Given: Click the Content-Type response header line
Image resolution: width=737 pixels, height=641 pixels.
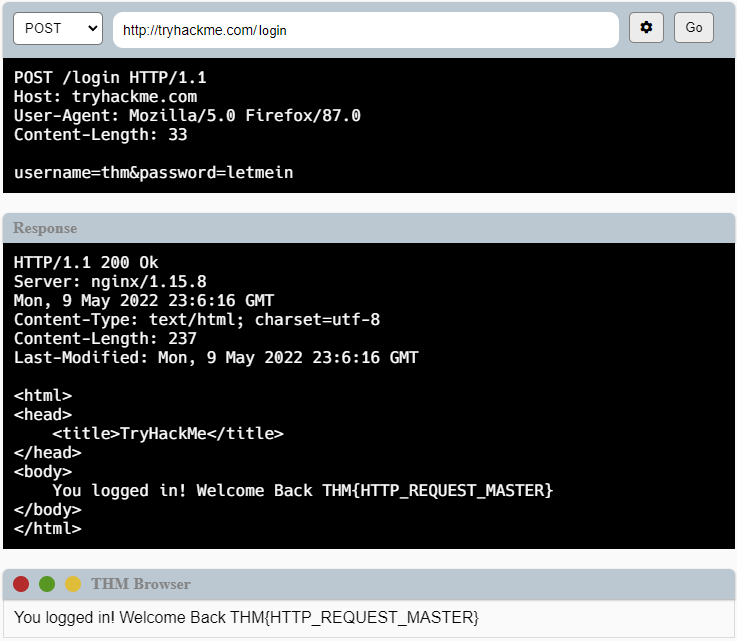Looking at the screenshot, I should [196, 320].
